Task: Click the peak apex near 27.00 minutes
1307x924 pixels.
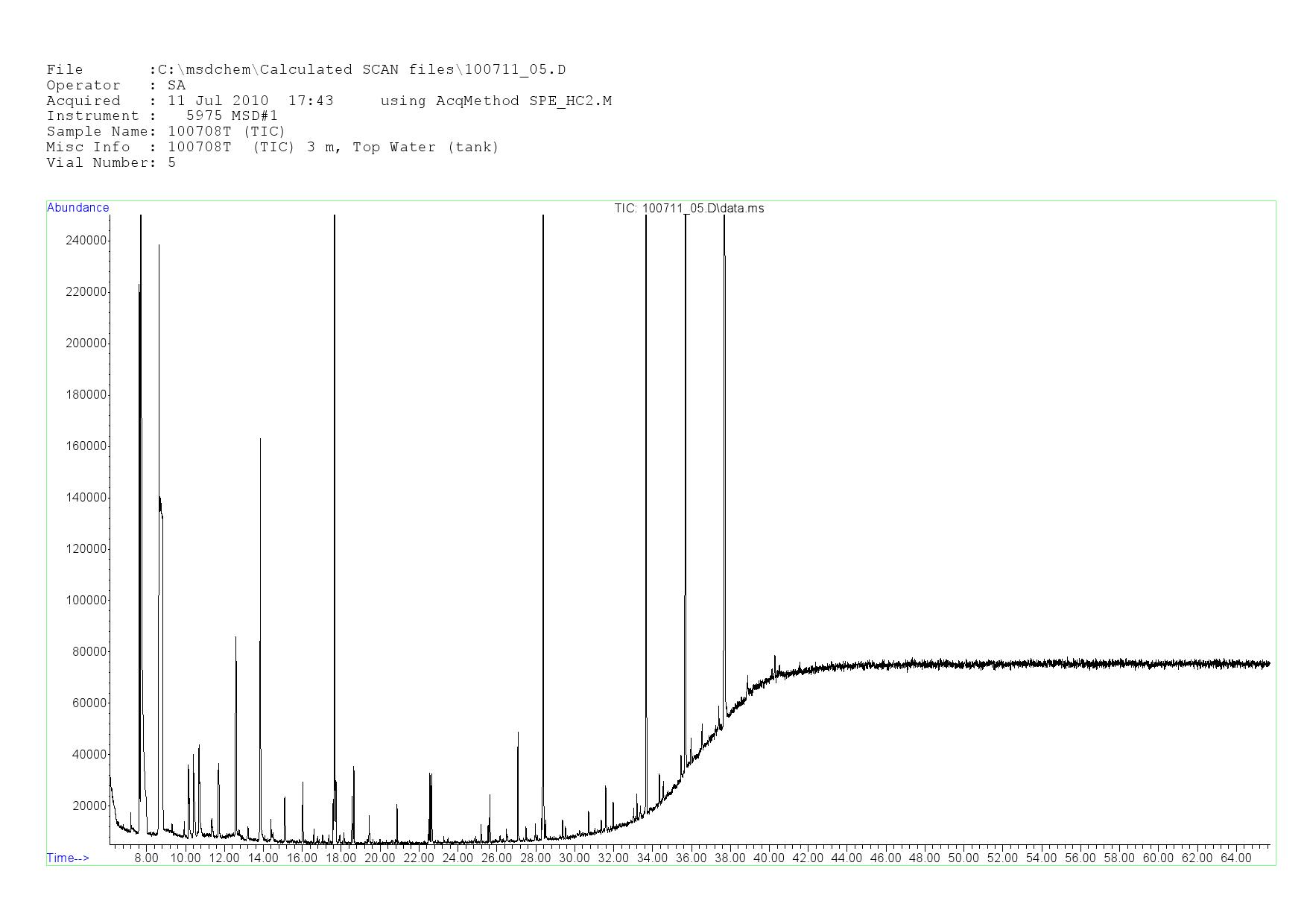Action: pos(518,733)
